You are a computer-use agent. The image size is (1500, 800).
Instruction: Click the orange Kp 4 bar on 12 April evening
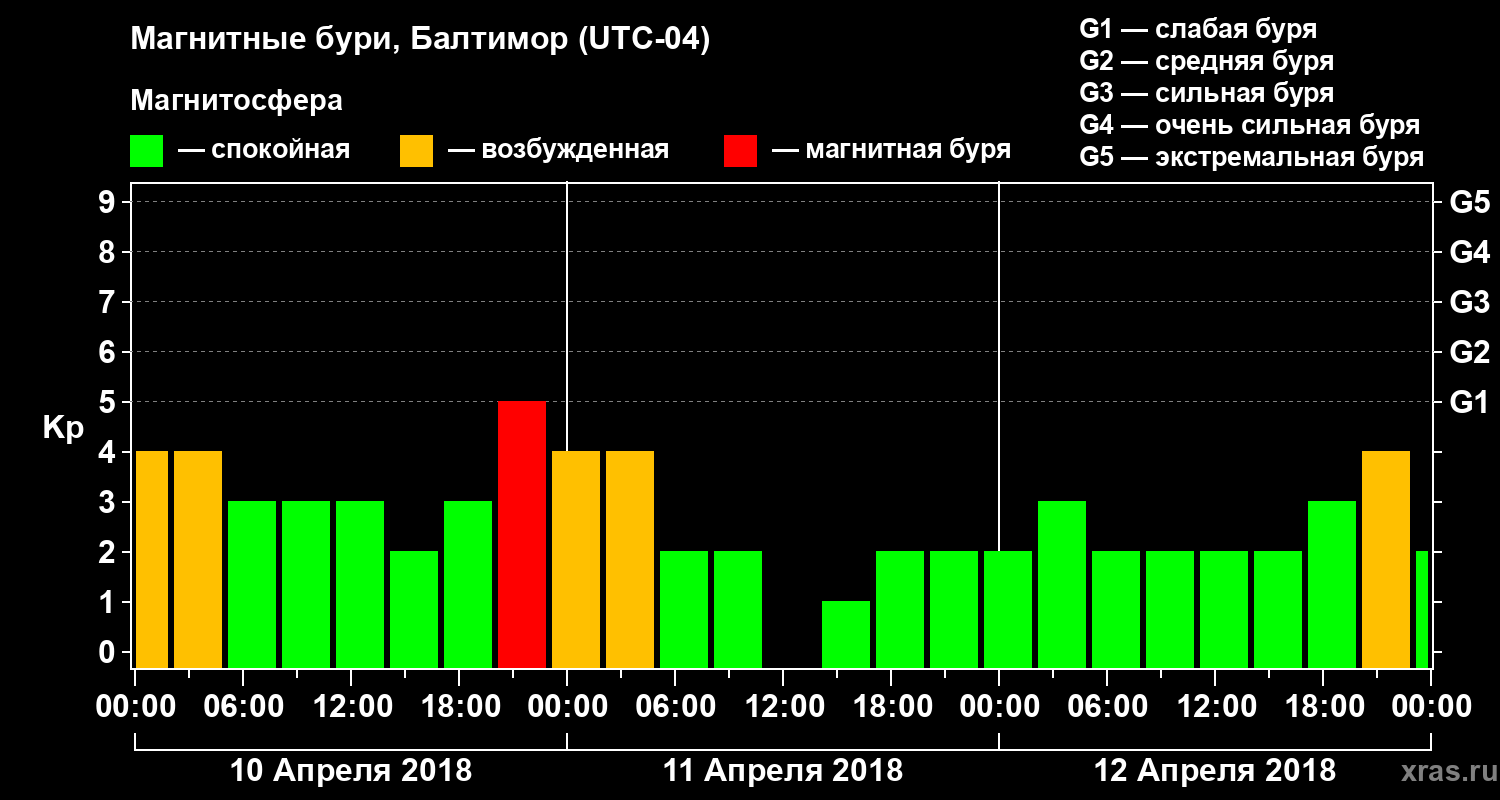point(1386,559)
